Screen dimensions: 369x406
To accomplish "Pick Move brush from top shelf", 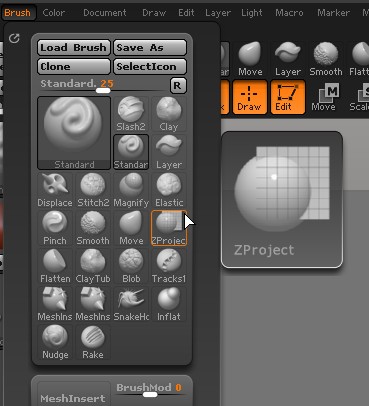I will [x=250, y=59].
